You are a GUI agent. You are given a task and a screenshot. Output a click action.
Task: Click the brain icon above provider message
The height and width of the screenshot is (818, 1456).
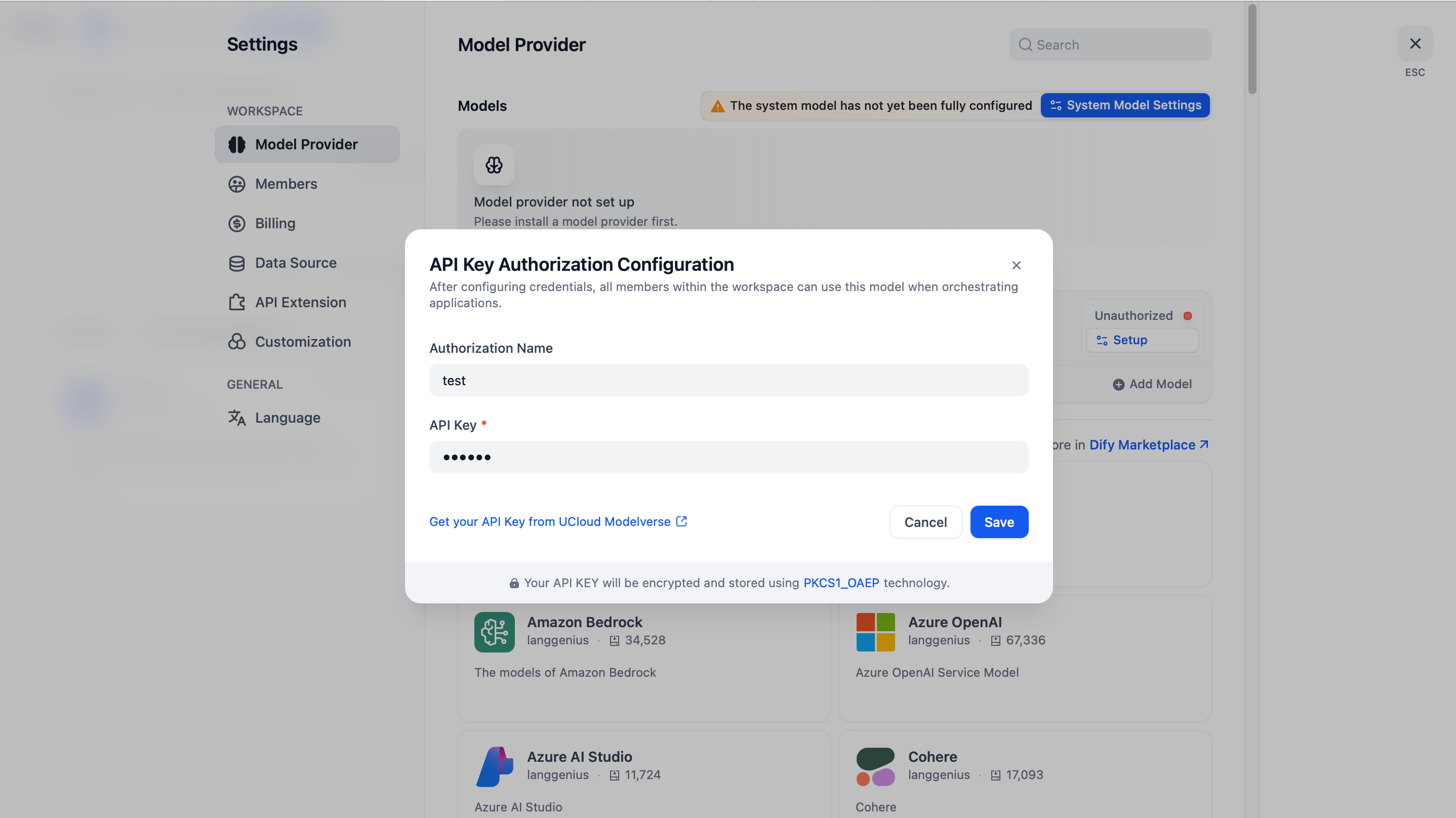point(494,165)
